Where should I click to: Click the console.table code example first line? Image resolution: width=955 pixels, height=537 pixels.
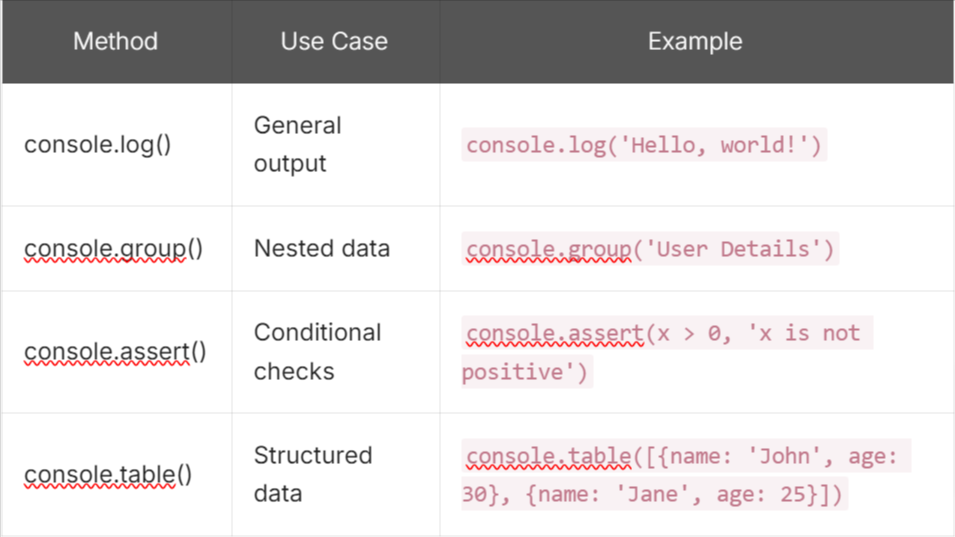[686, 456]
